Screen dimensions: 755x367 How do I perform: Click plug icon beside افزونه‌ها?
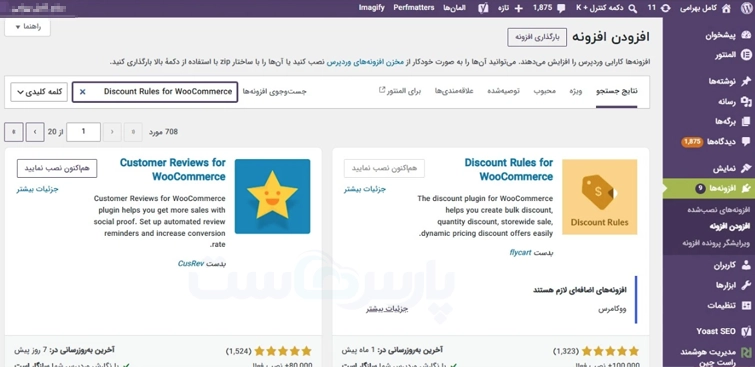746,188
